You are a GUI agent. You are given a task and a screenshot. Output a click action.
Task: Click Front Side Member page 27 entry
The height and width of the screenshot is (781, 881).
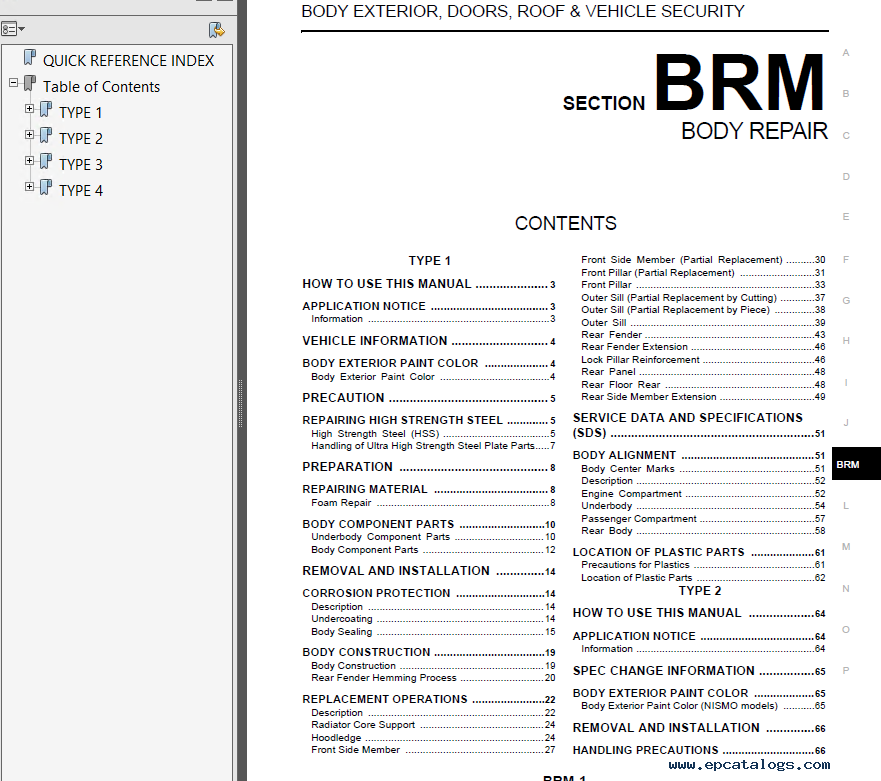pyautogui.click(x=433, y=750)
